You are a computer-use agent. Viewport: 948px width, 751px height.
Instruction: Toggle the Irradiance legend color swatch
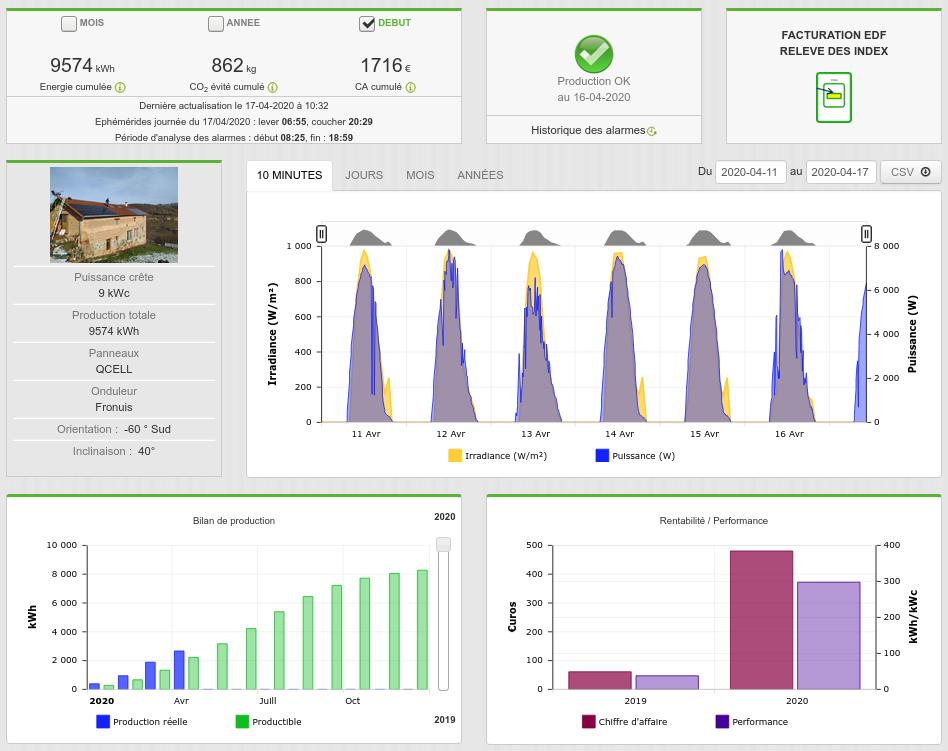pos(455,456)
